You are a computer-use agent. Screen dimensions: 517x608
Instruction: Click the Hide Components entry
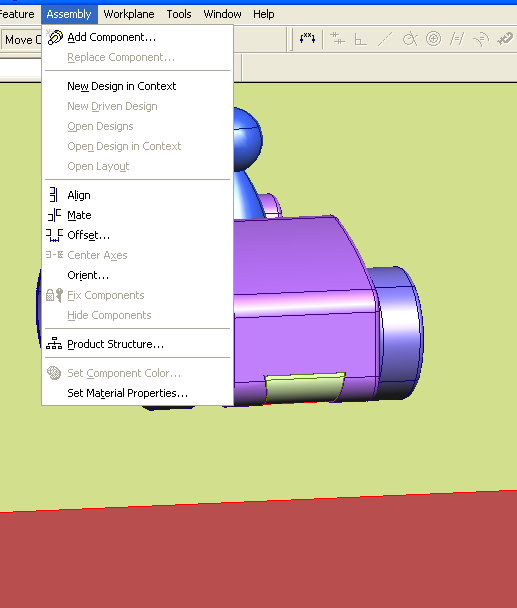click(x=137, y=315)
